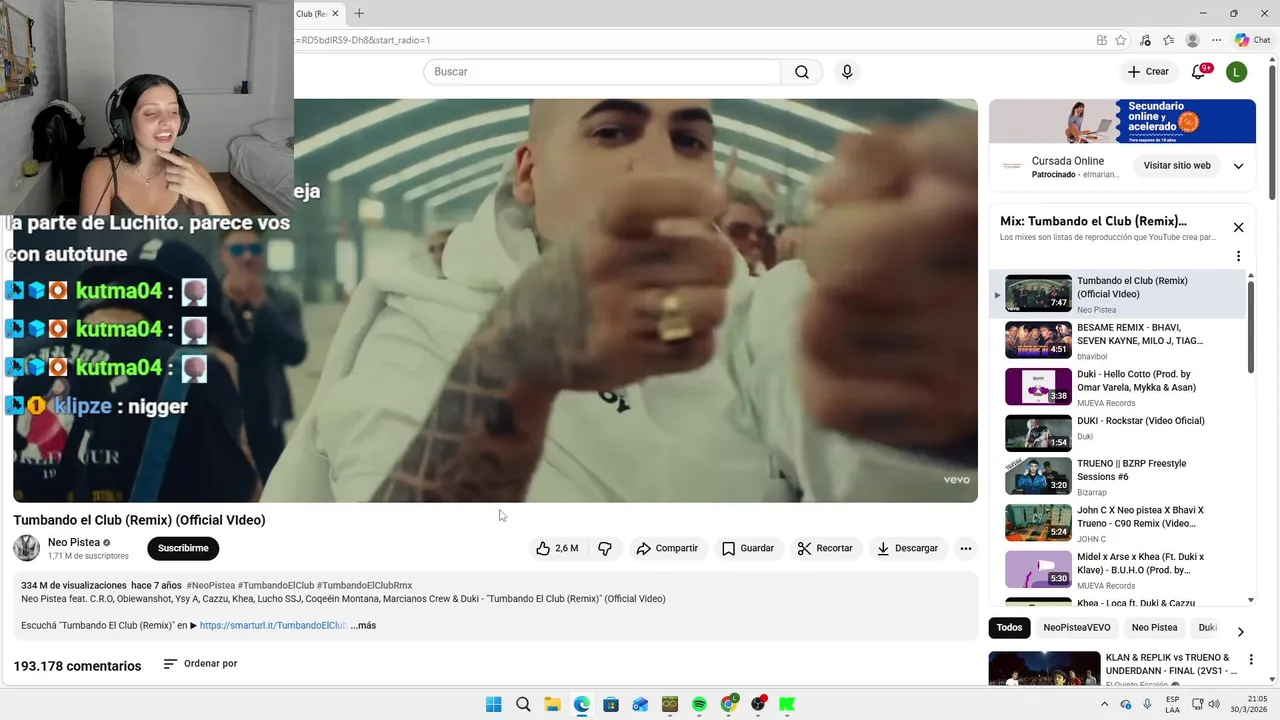Screen dimensions: 1280x720
Task: Click the Neo Pistea channel name
Action: [x=74, y=542]
